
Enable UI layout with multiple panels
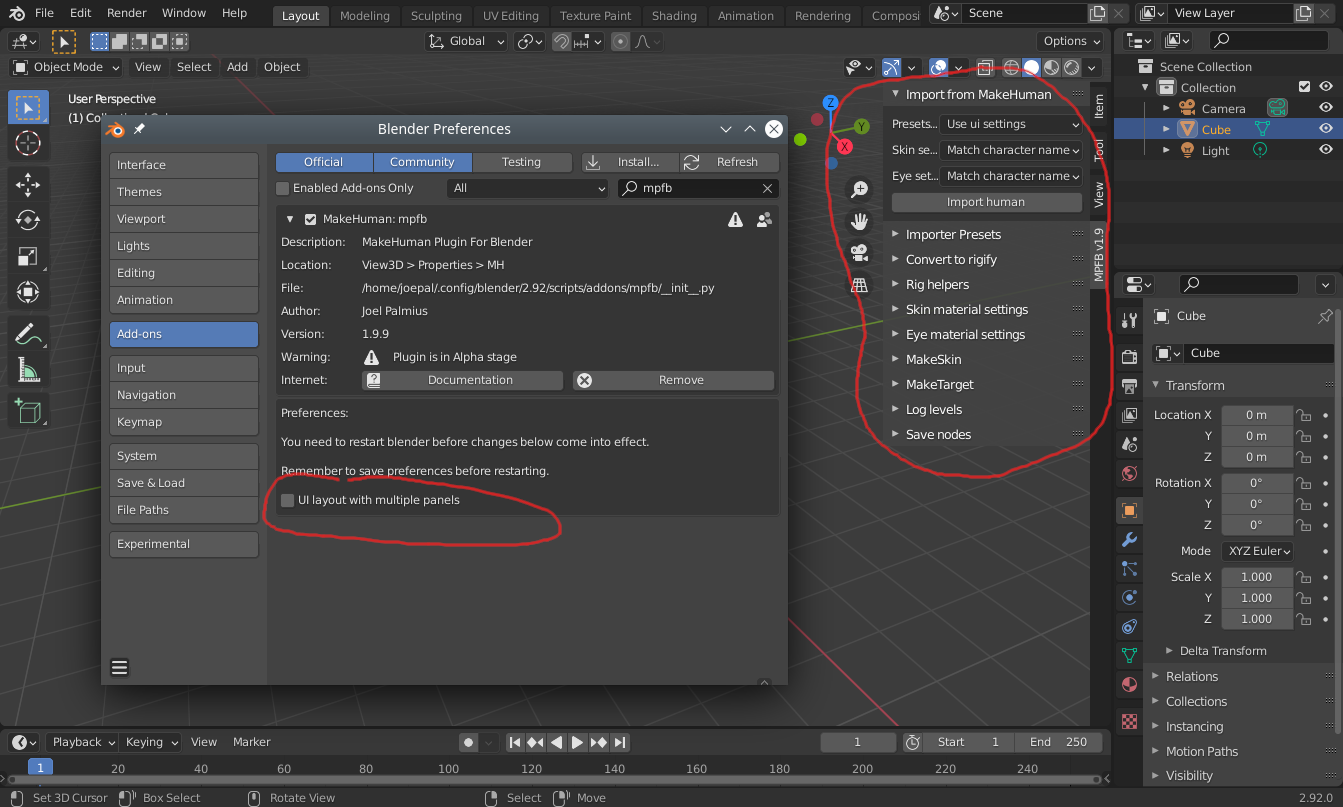(288, 500)
